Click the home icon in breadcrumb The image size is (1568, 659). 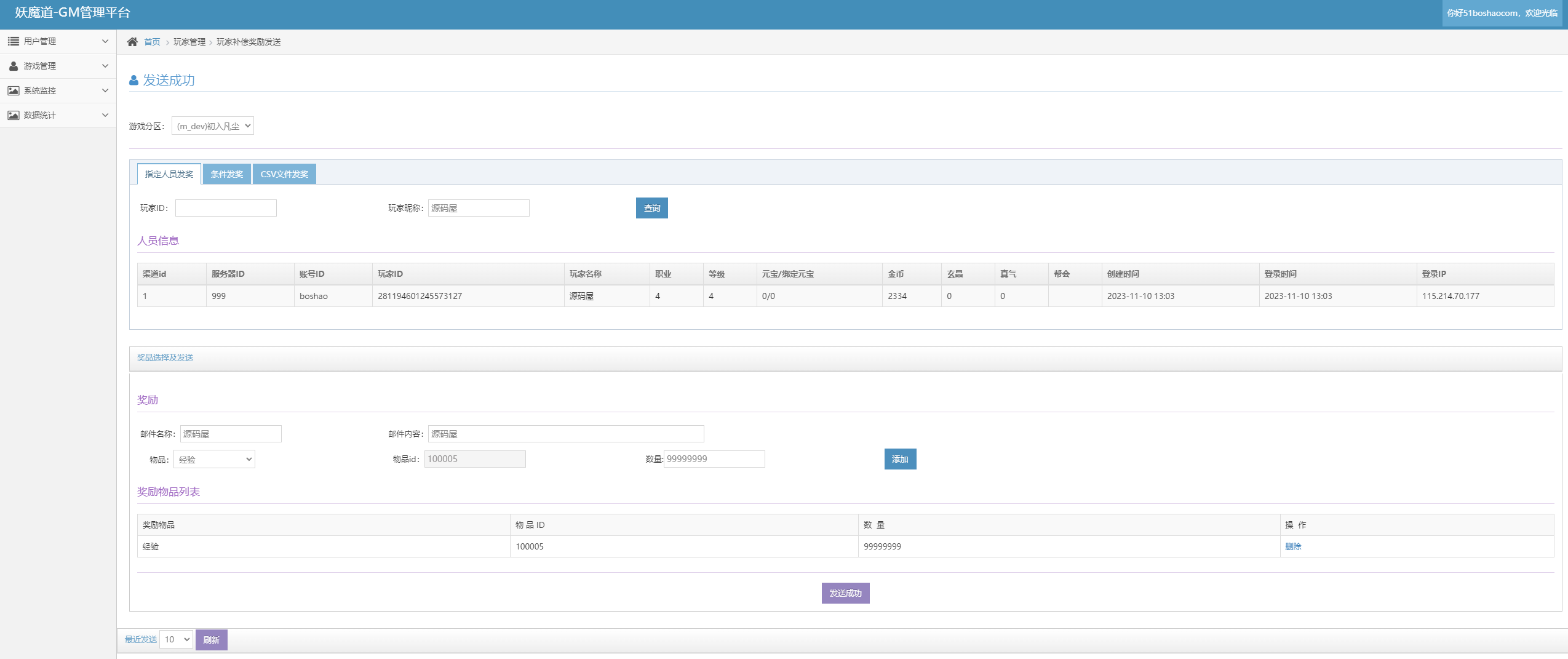132,42
